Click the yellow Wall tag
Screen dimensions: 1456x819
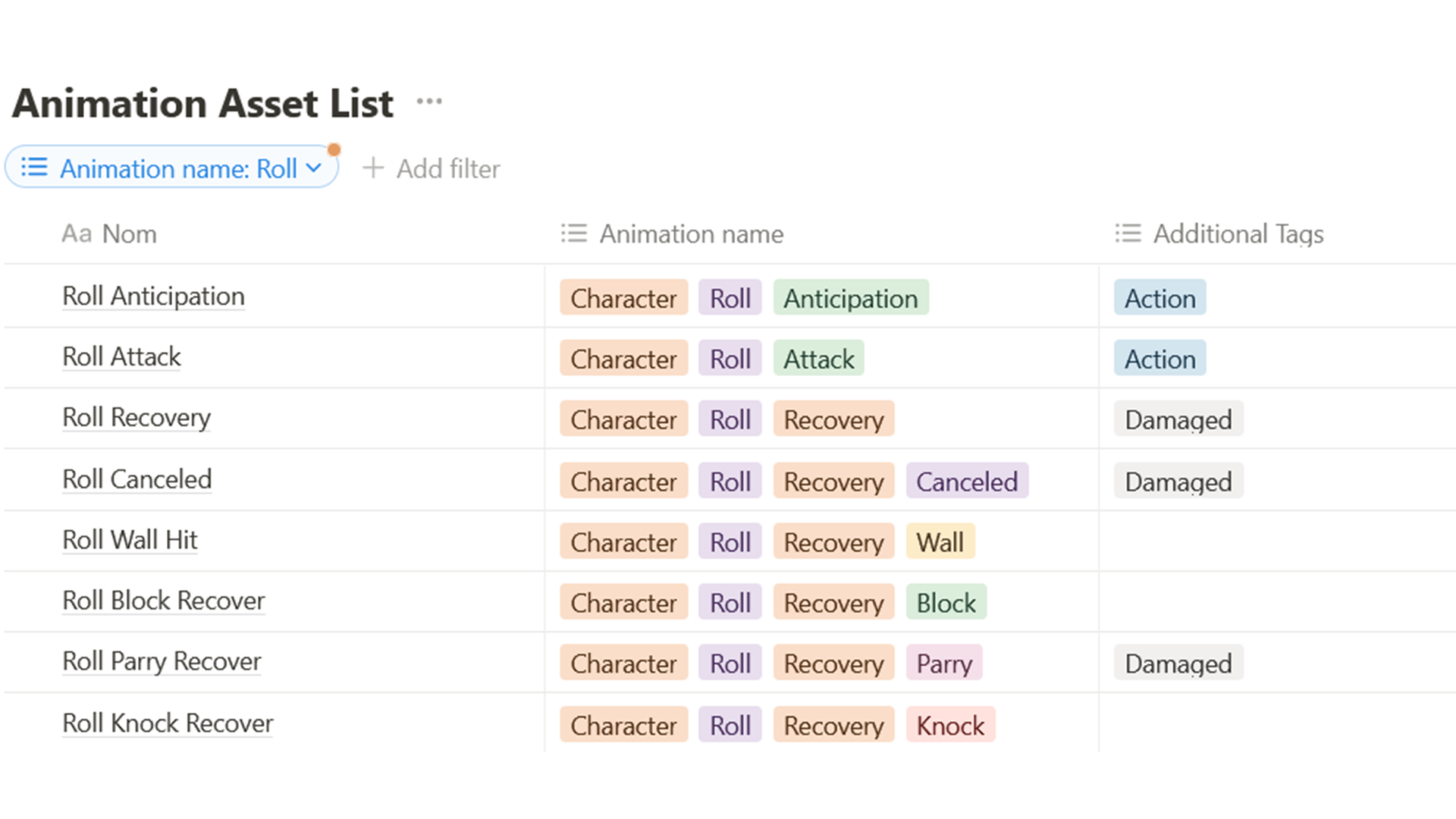(940, 542)
